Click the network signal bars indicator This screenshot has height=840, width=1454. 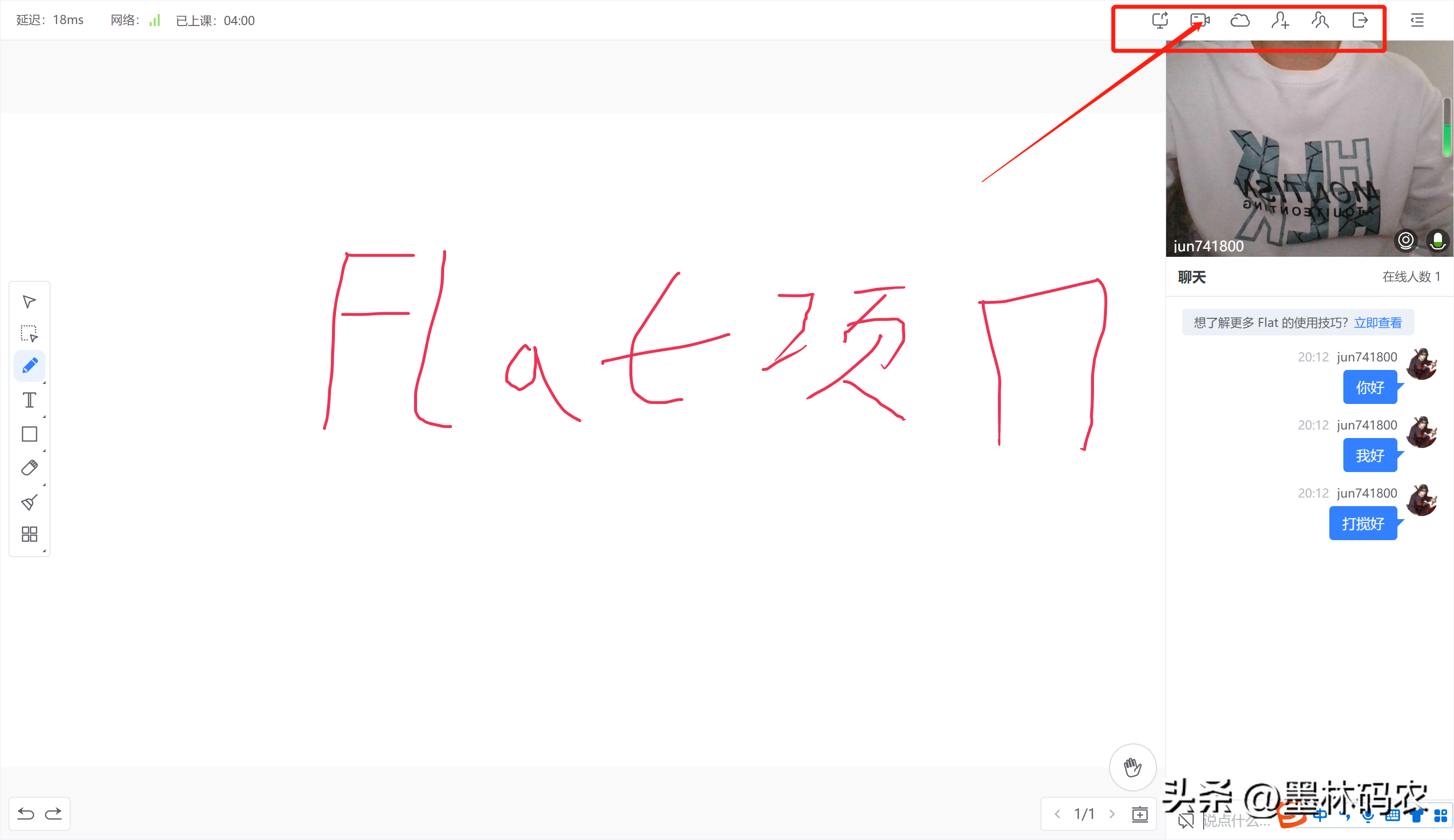[155, 21]
